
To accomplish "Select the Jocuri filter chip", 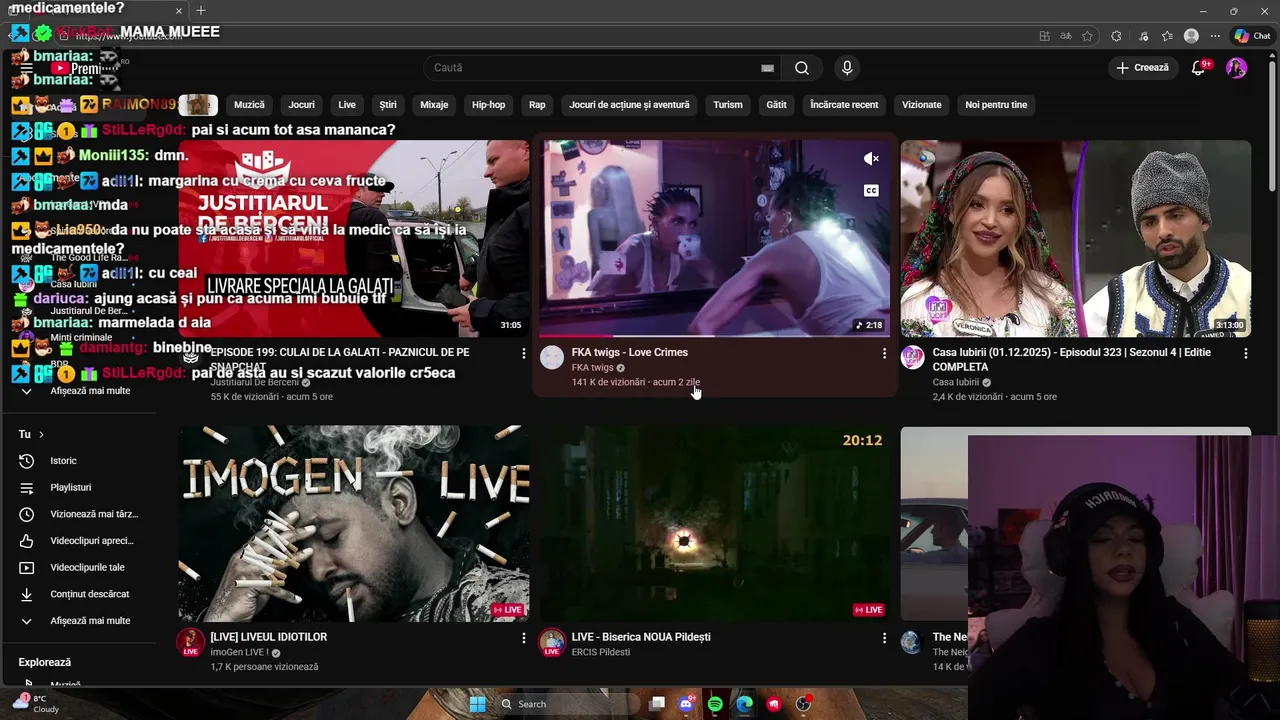I will click(301, 105).
